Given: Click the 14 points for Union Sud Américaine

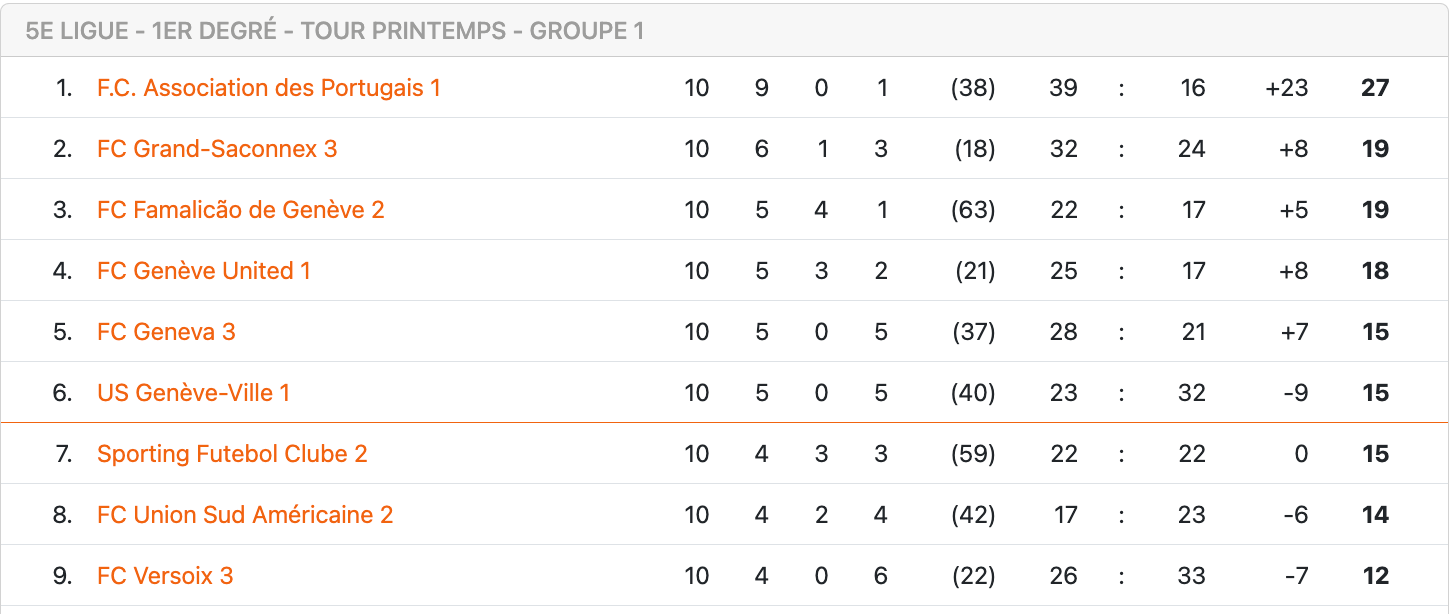Looking at the screenshot, I should click(1375, 515).
